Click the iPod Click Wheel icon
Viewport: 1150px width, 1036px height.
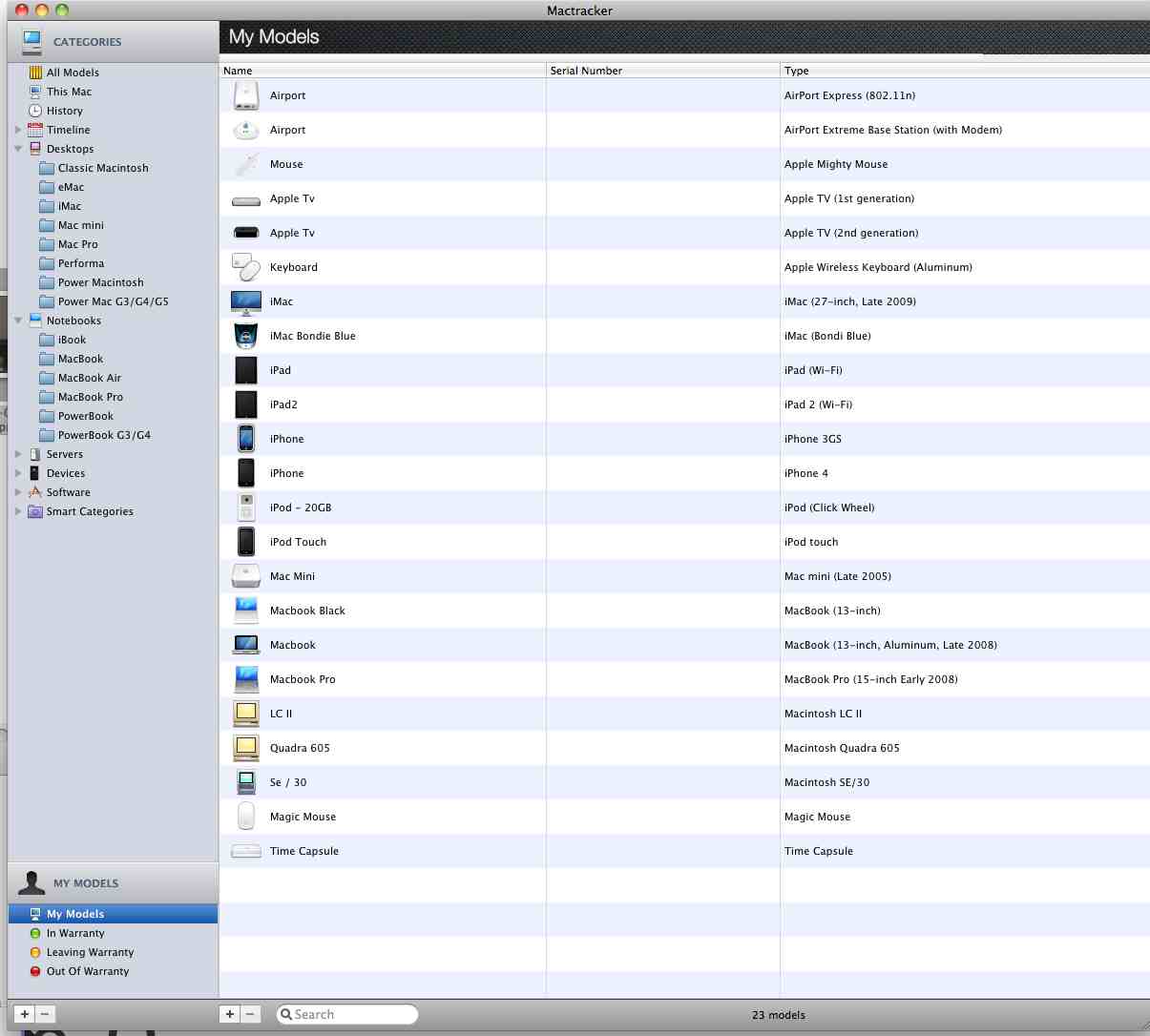[x=246, y=508]
